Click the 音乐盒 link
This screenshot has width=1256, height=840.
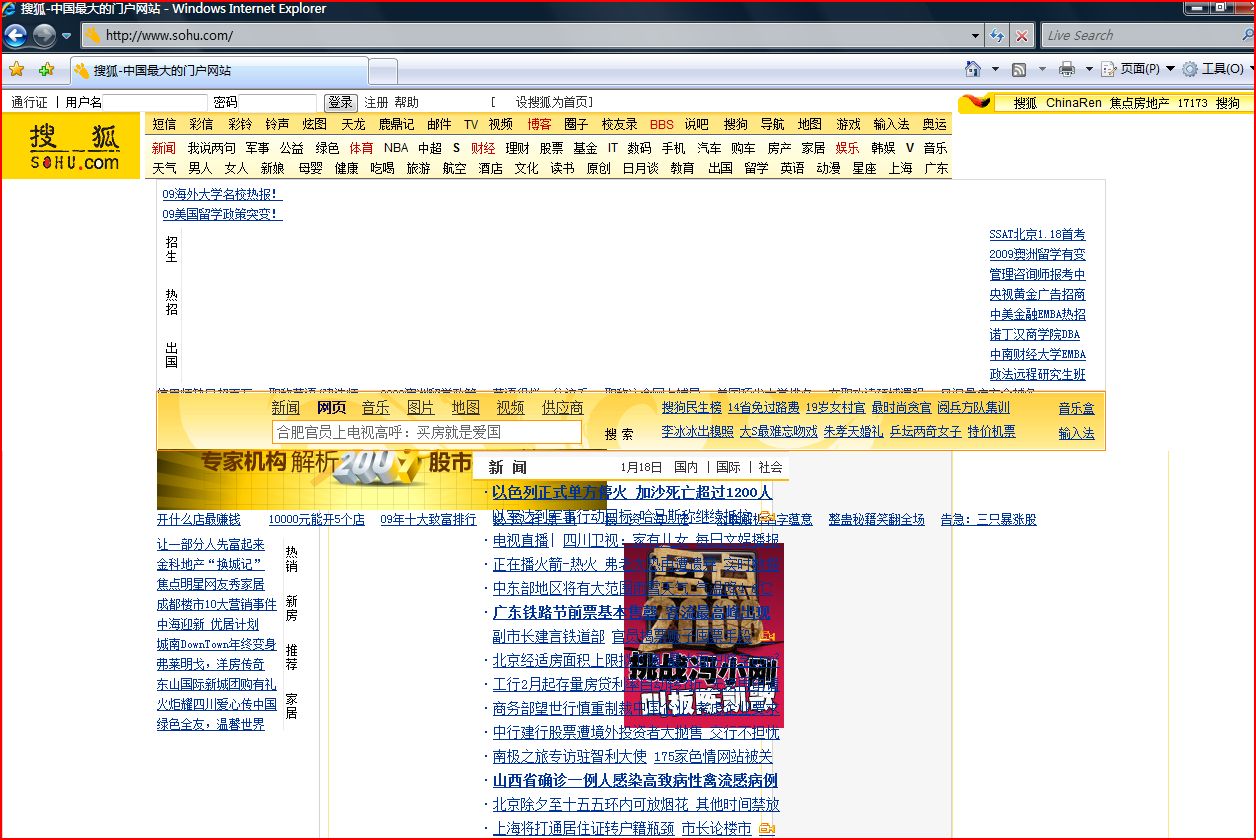point(1077,408)
